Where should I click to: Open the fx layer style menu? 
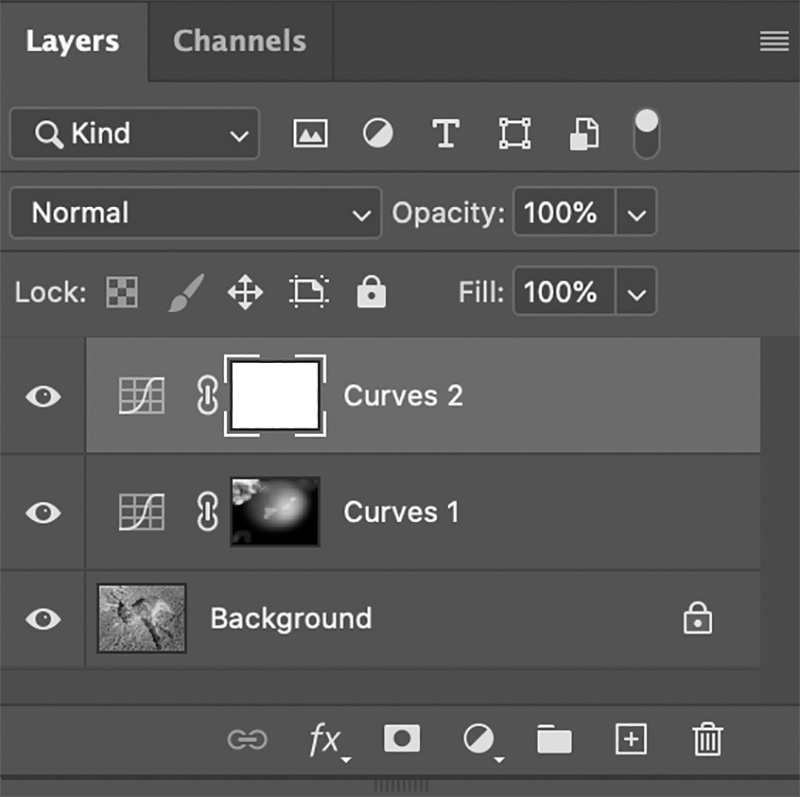click(325, 740)
